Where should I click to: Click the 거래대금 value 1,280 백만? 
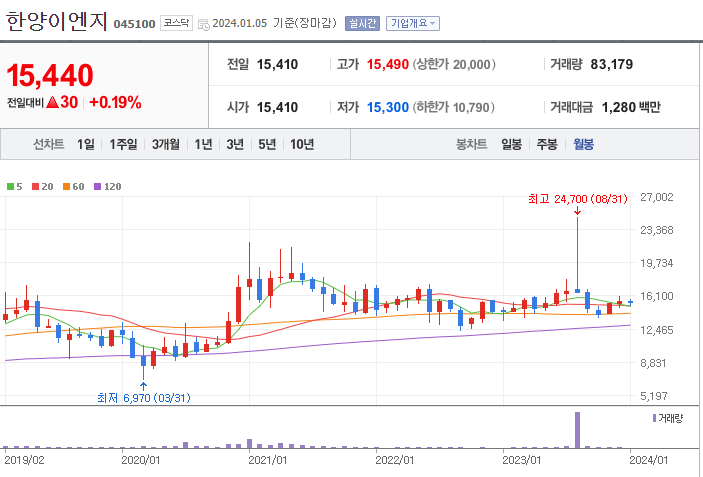click(x=631, y=108)
